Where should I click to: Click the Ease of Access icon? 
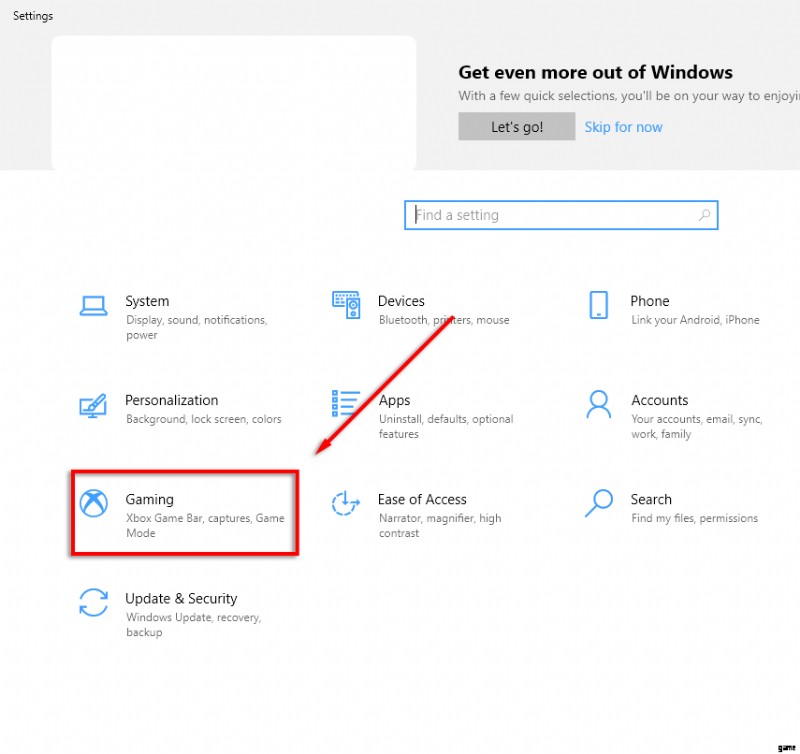pos(345,503)
